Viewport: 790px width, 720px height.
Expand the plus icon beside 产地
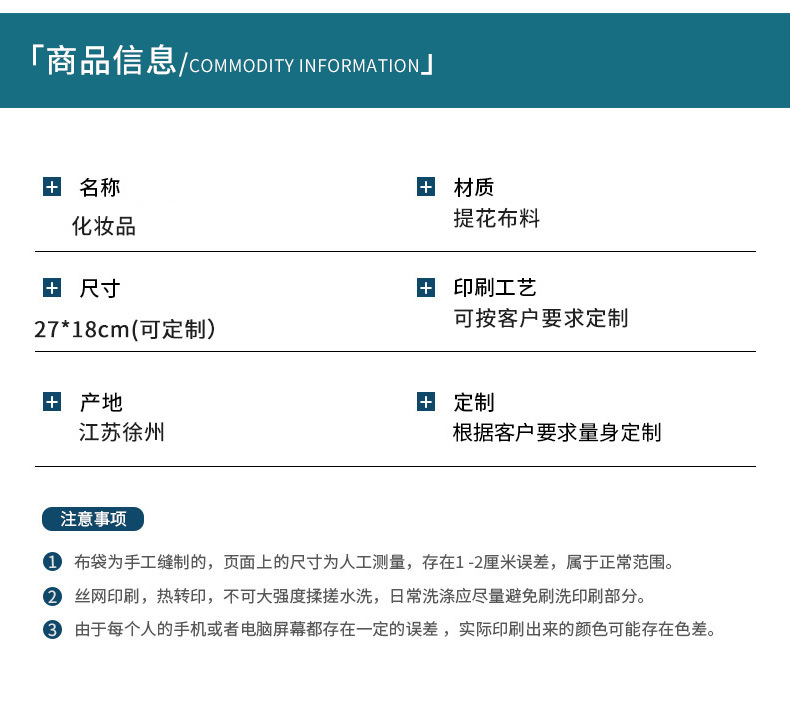pyautogui.click(x=52, y=402)
